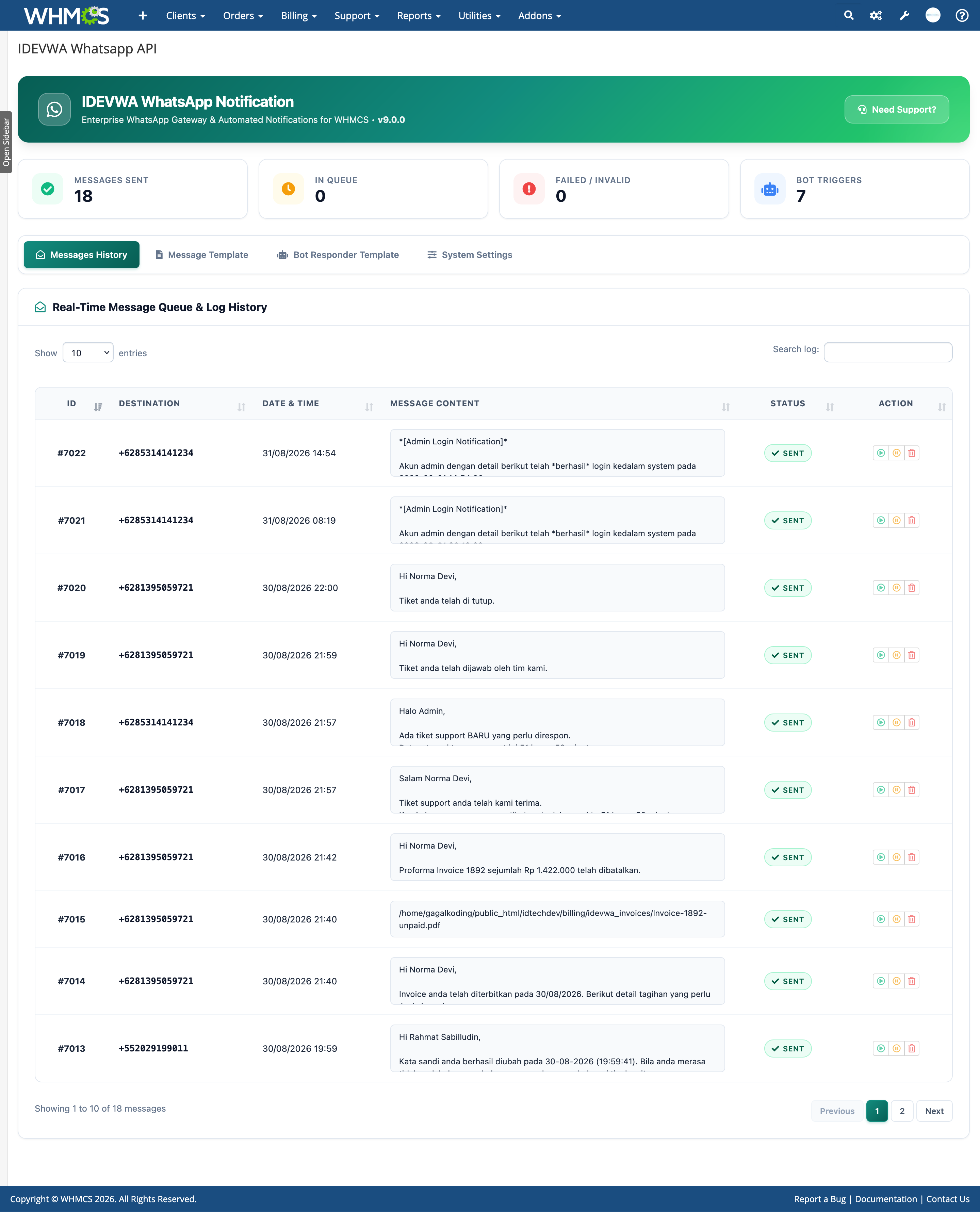The height and width of the screenshot is (1212, 980).
Task: Sort the table by ID column
Action: [x=72, y=403]
